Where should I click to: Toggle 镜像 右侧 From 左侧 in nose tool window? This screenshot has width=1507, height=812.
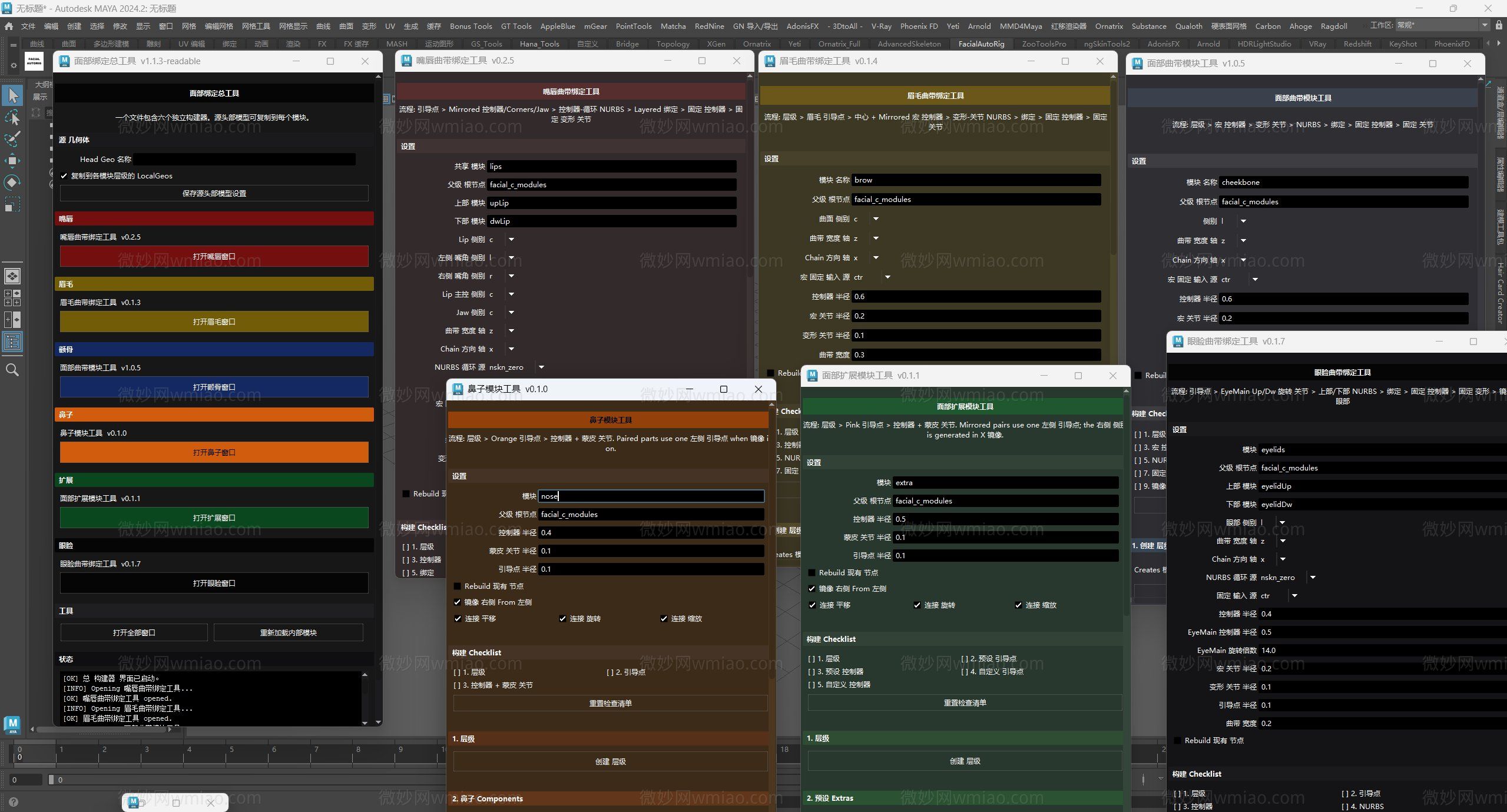pos(458,602)
